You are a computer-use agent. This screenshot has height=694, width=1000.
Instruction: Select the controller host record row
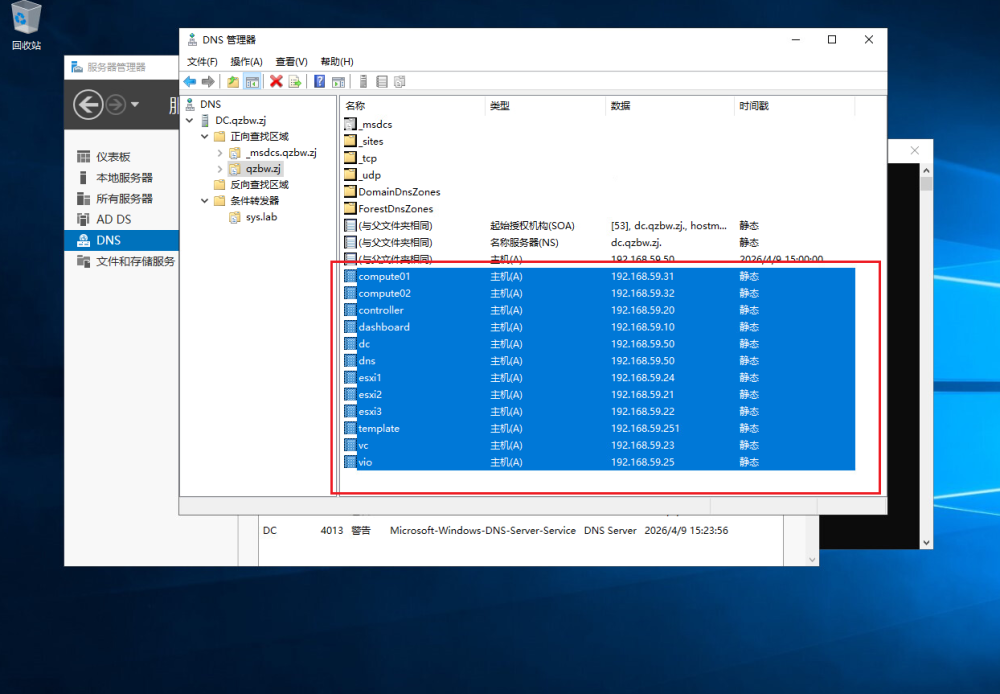pos(381,310)
